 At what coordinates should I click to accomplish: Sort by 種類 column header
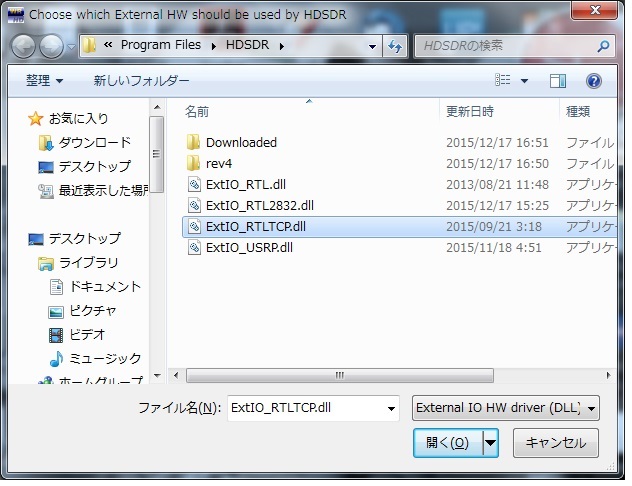click(578, 111)
